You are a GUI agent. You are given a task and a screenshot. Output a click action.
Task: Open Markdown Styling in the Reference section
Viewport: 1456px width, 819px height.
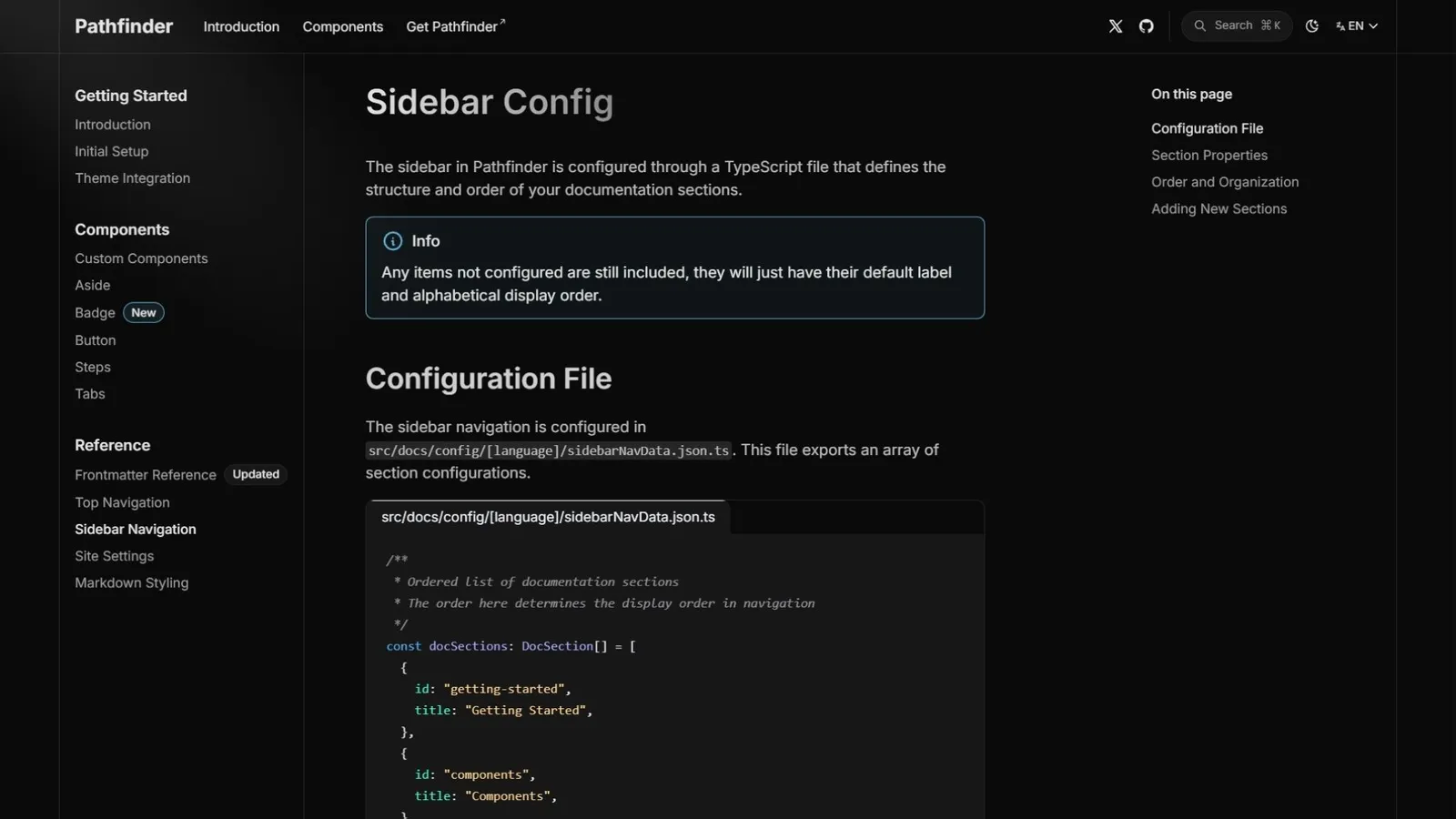pyautogui.click(x=131, y=583)
